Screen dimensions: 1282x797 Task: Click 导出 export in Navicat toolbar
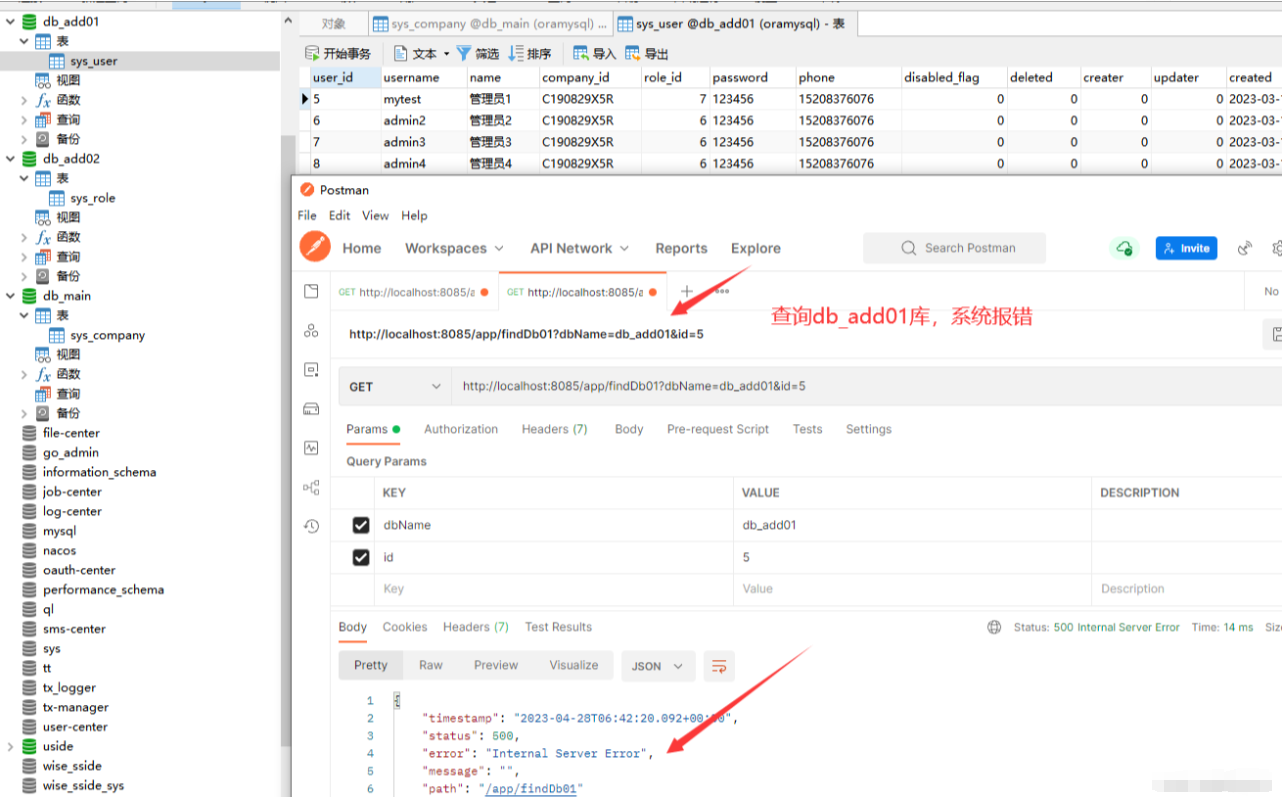pyautogui.click(x=646, y=53)
